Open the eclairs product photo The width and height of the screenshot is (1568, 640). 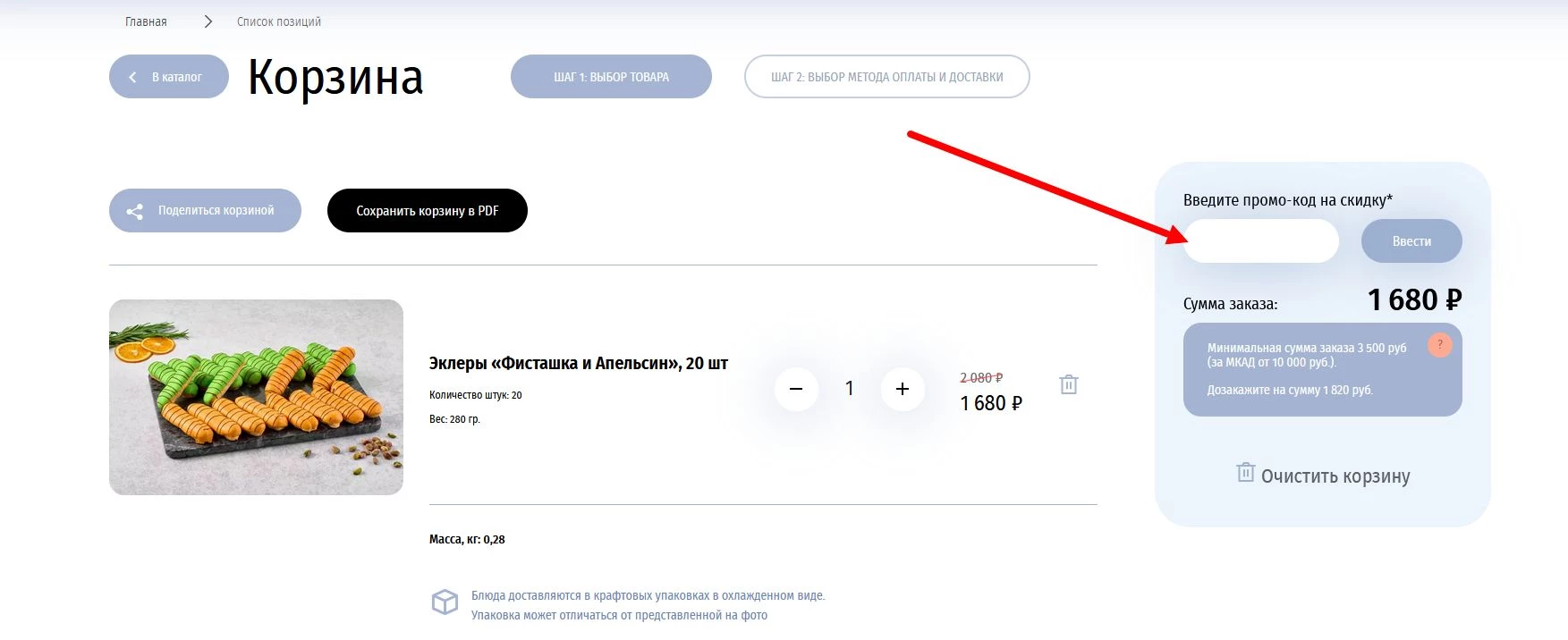[x=256, y=397]
